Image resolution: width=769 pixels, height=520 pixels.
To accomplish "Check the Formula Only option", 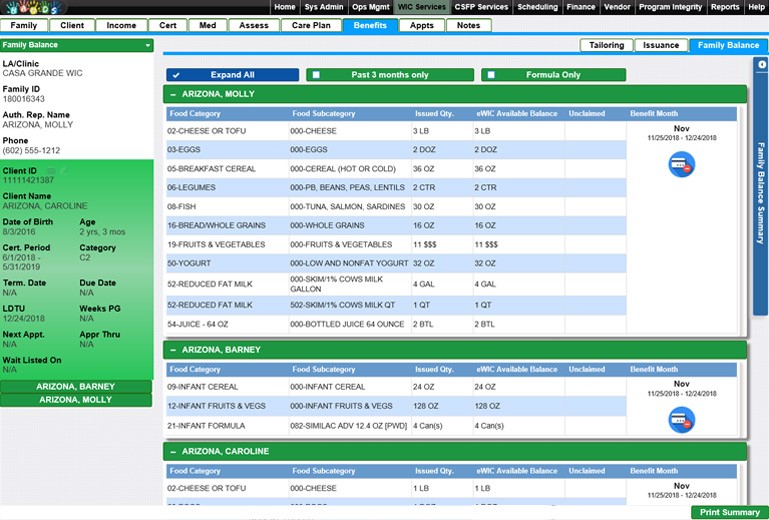I will coord(488,75).
